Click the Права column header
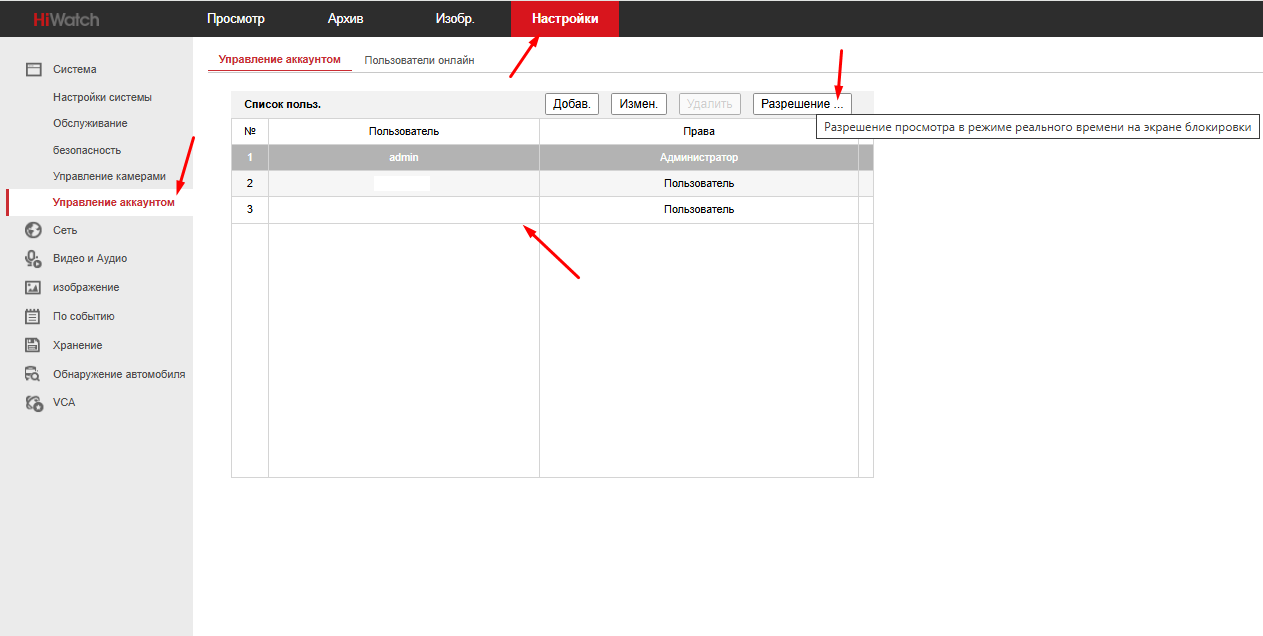Viewport: 1263px width, 636px height. tap(699, 132)
